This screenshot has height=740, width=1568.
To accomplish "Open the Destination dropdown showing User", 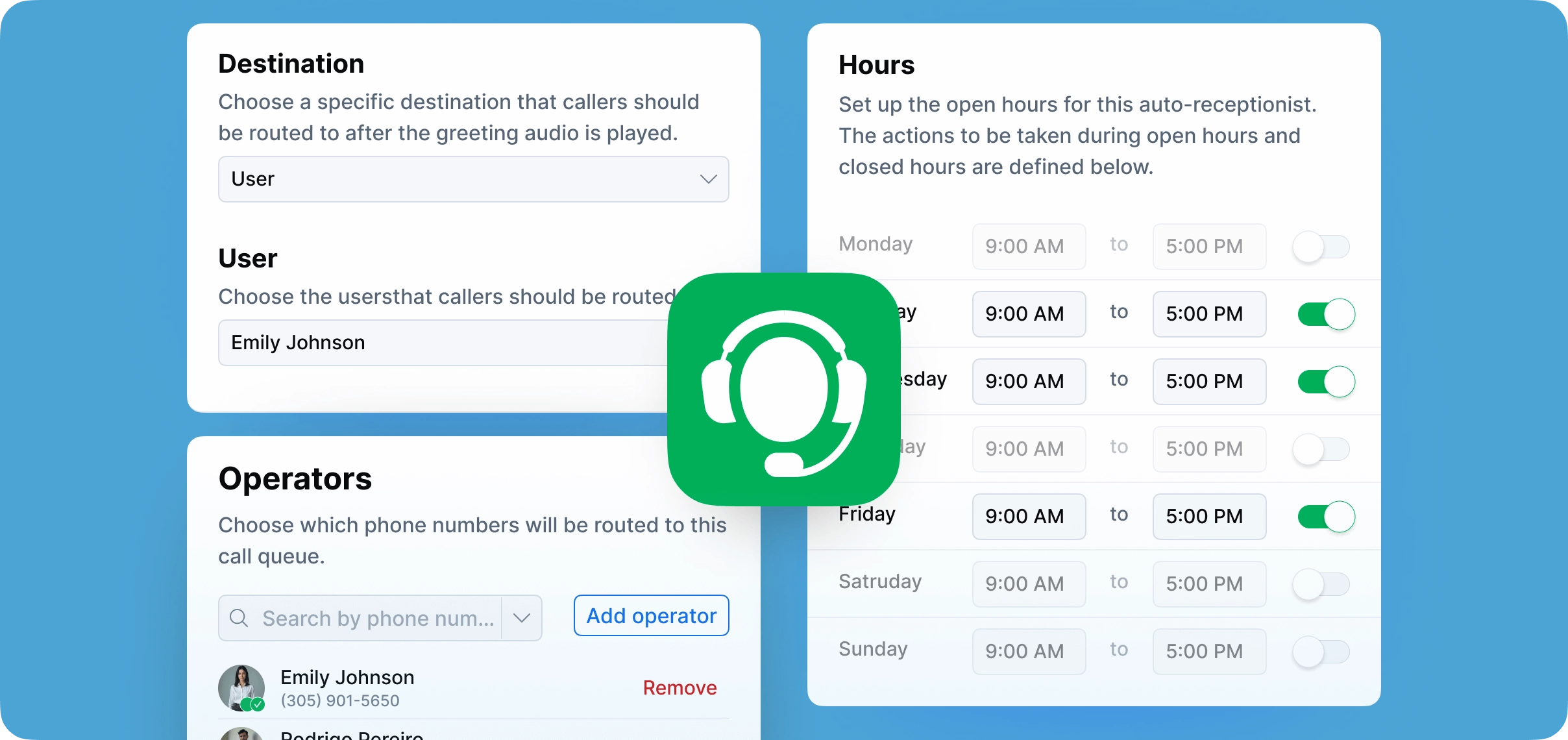I will (x=473, y=179).
